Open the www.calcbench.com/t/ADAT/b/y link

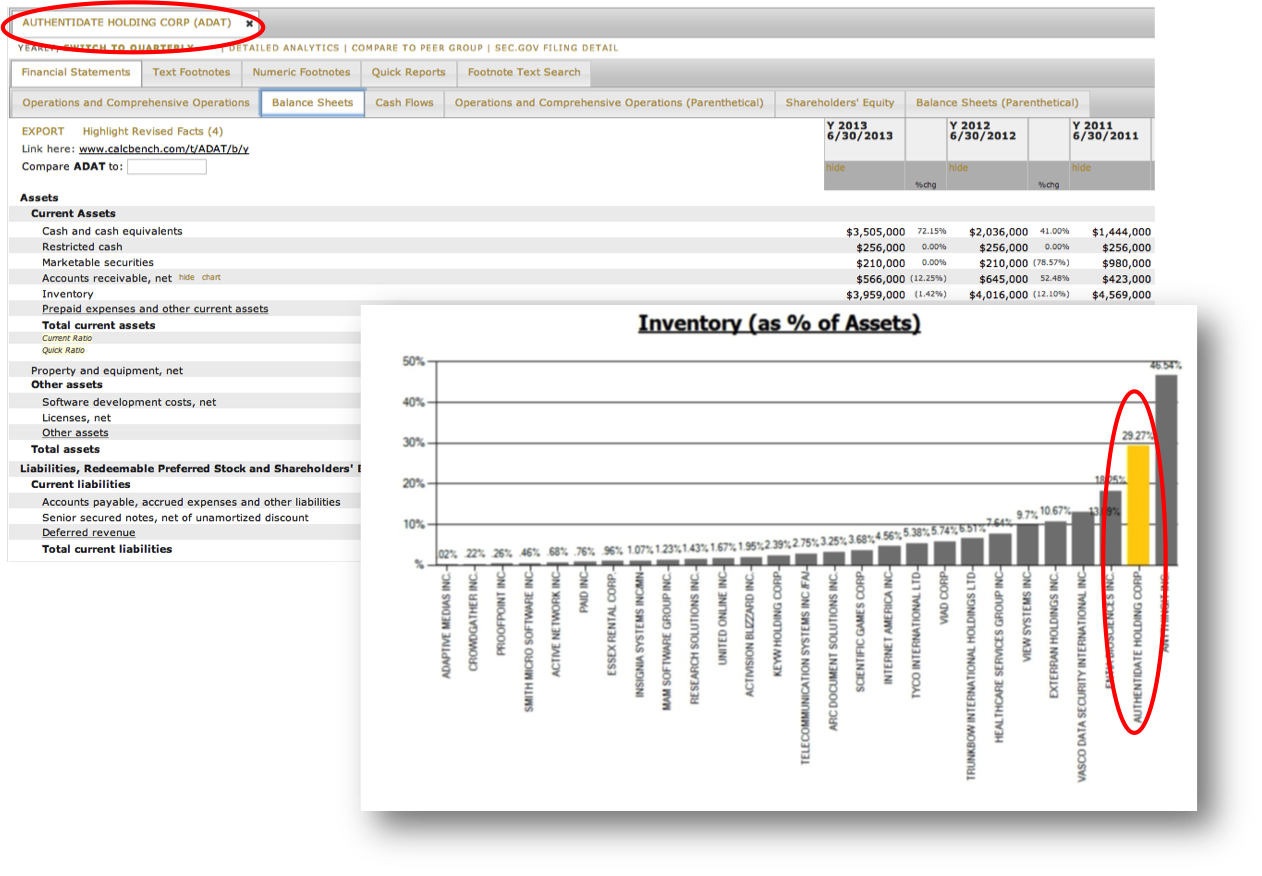pyautogui.click(x=164, y=149)
